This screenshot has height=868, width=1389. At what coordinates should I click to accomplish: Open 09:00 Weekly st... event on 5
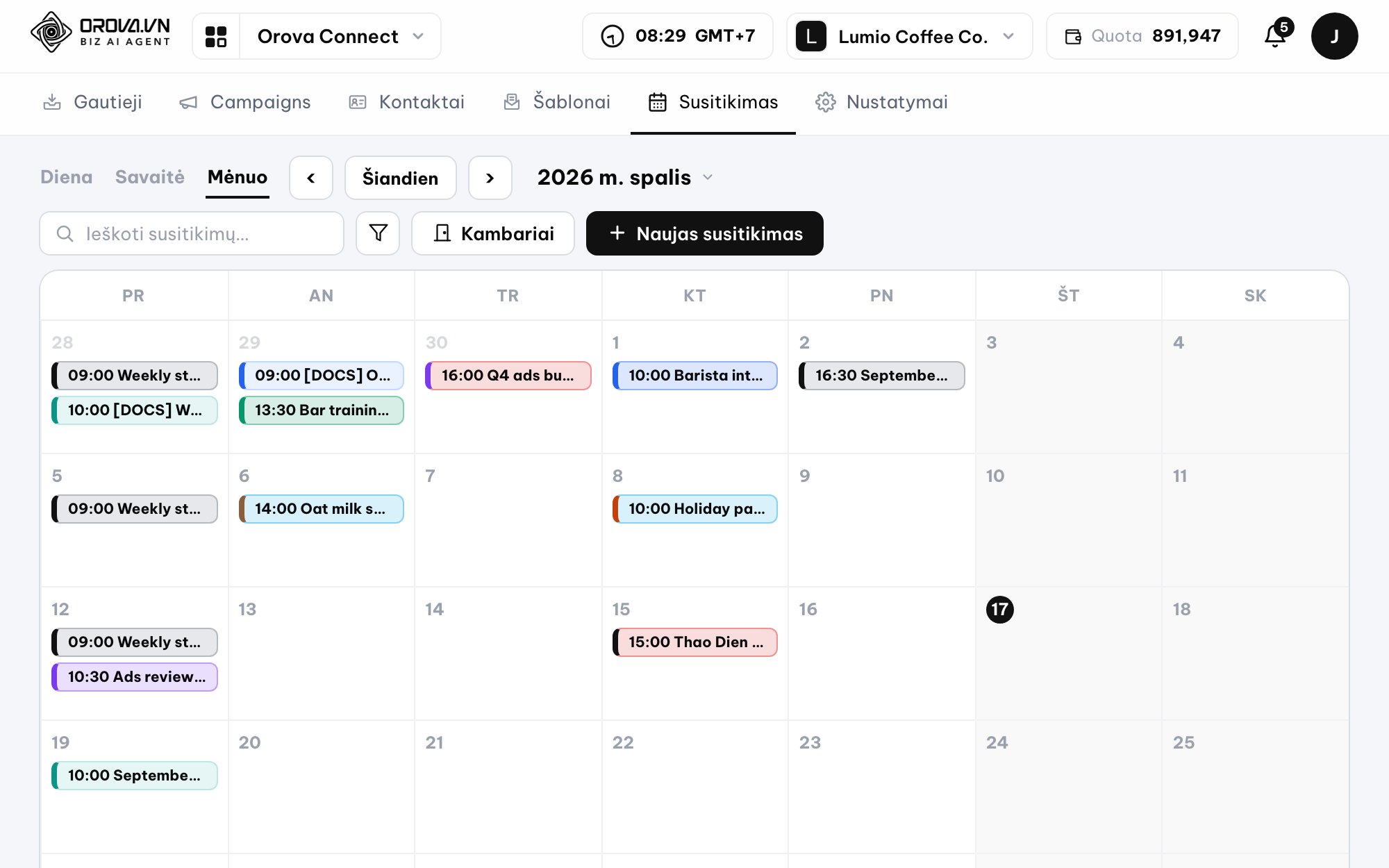[x=135, y=509]
